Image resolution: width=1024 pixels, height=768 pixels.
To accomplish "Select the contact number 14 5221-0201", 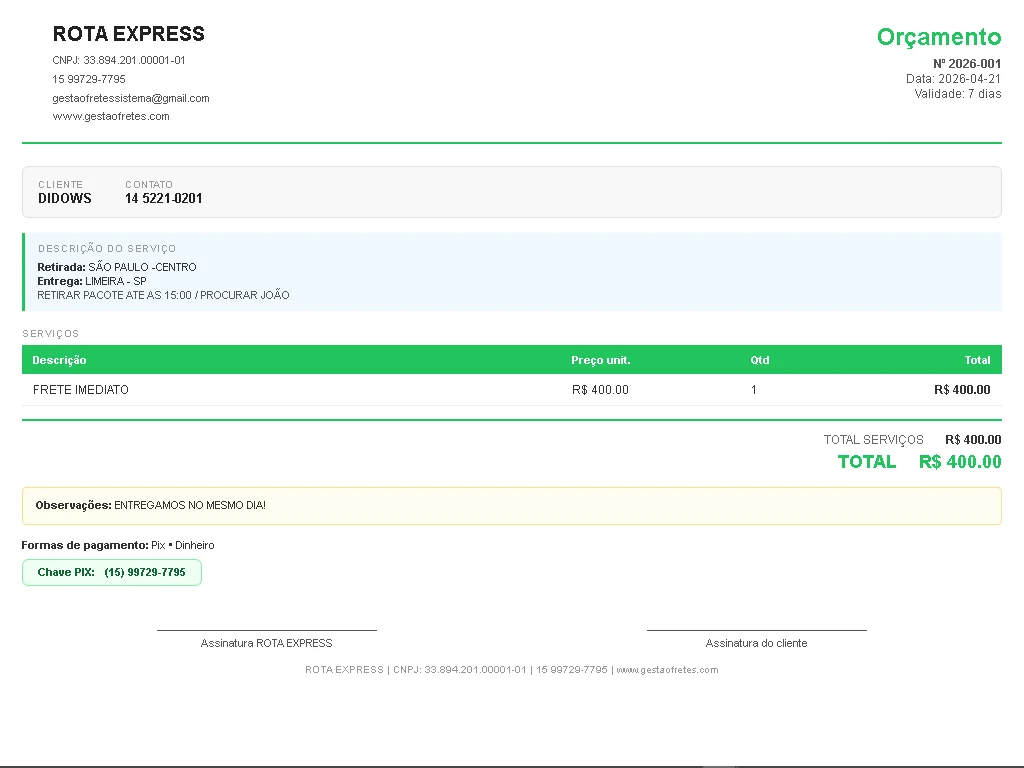I will [163, 198].
